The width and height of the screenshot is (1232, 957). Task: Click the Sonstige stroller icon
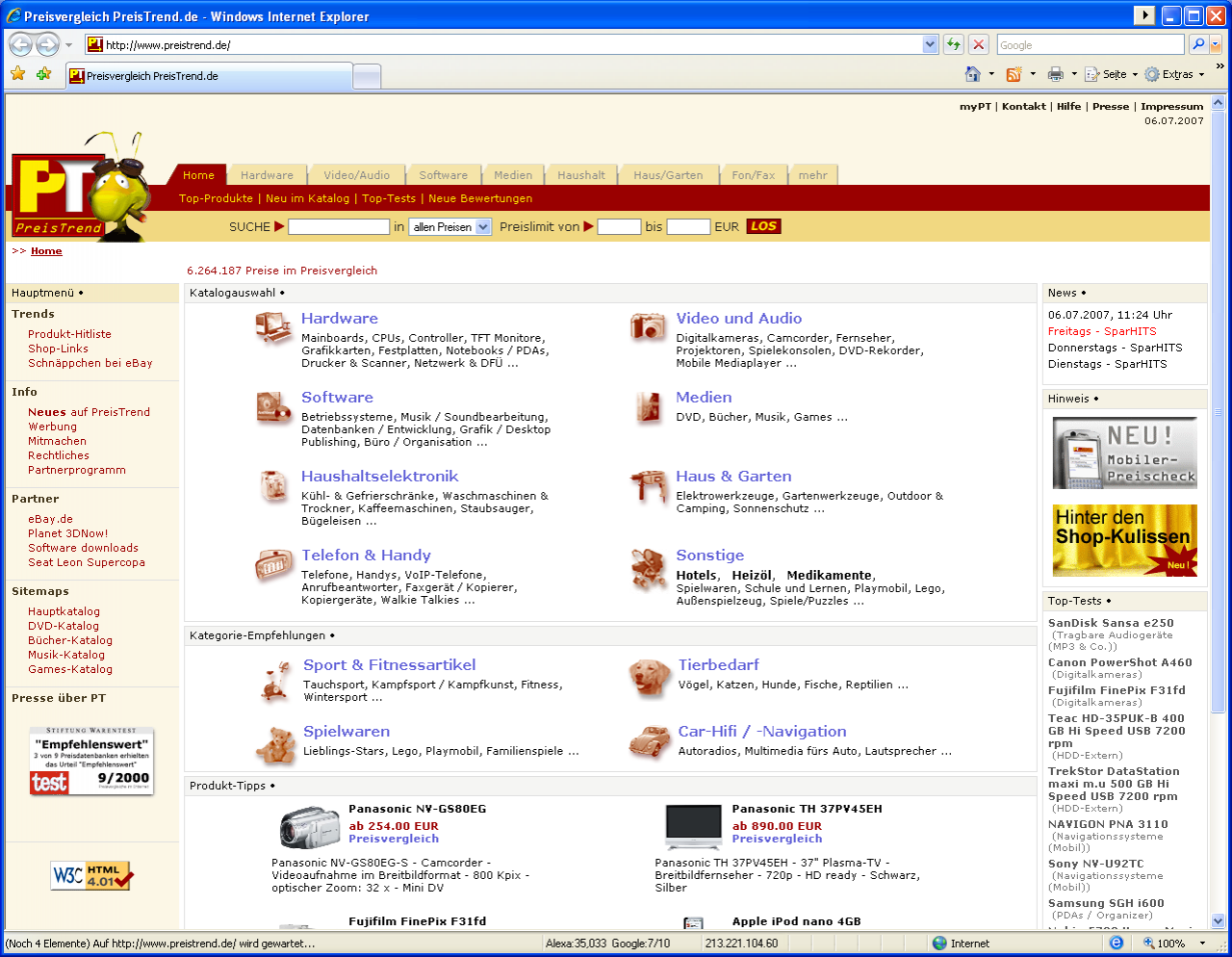coord(649,568)
